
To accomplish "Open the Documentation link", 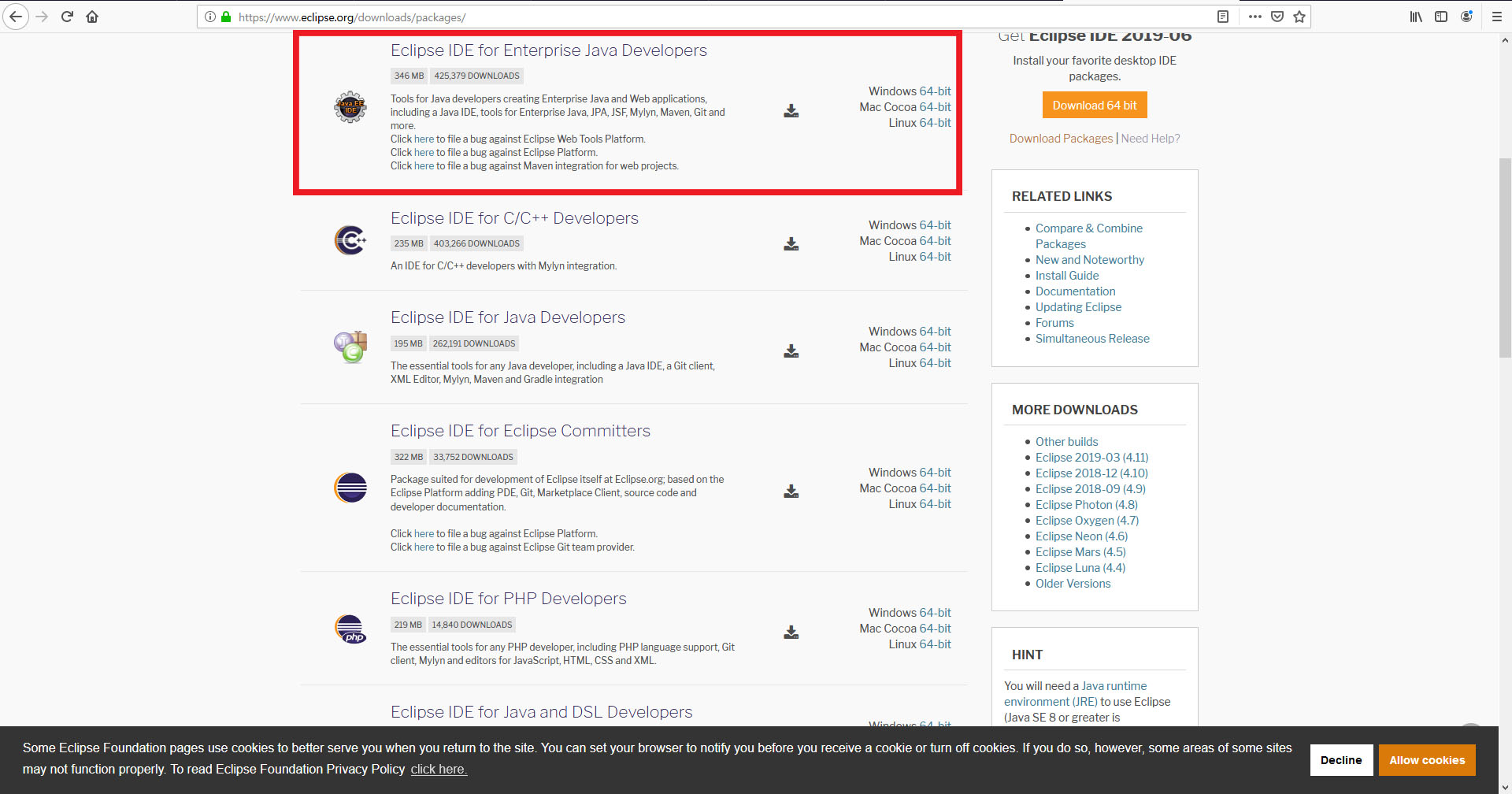I will click(x=1075, y=291).
